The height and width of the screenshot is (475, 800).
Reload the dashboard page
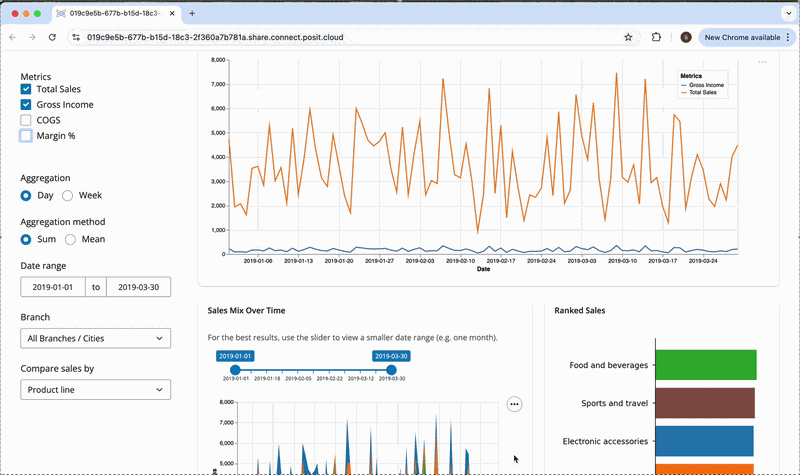point(53,37)
